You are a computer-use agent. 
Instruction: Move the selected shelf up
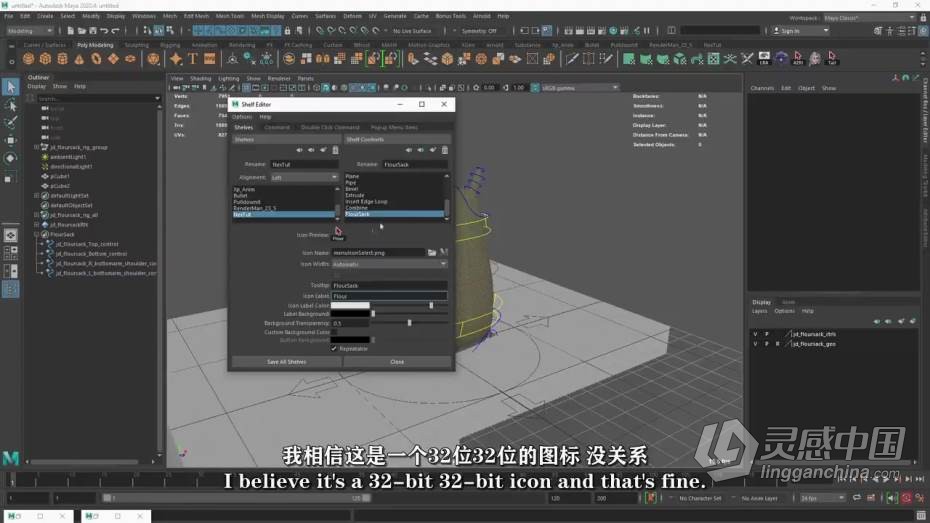tap(300, 150)
